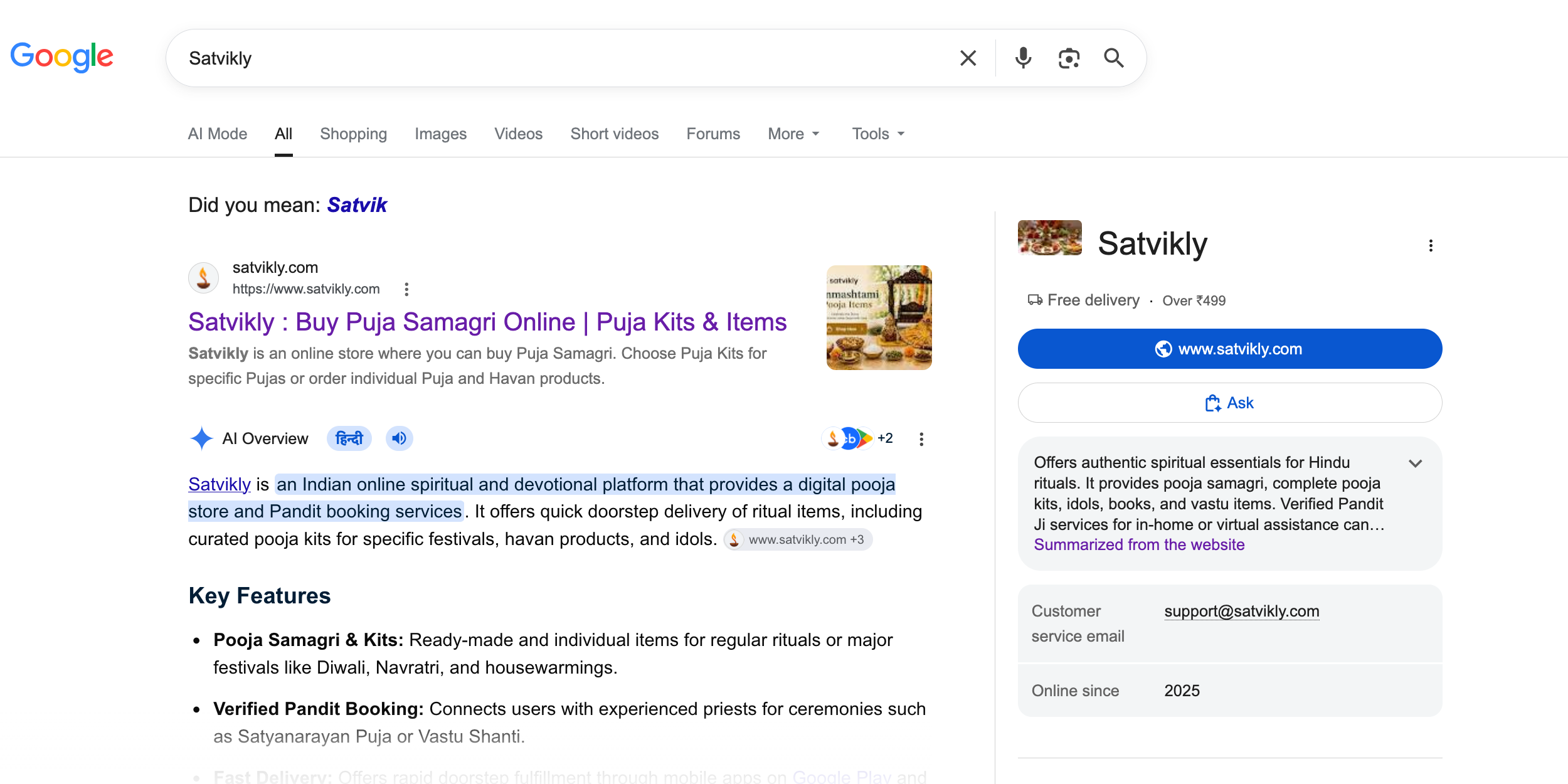Viewport: 1568px width, 784px height.
Task: Click the 'Online since' 2025 value
Action: [x=1182, y=691]
